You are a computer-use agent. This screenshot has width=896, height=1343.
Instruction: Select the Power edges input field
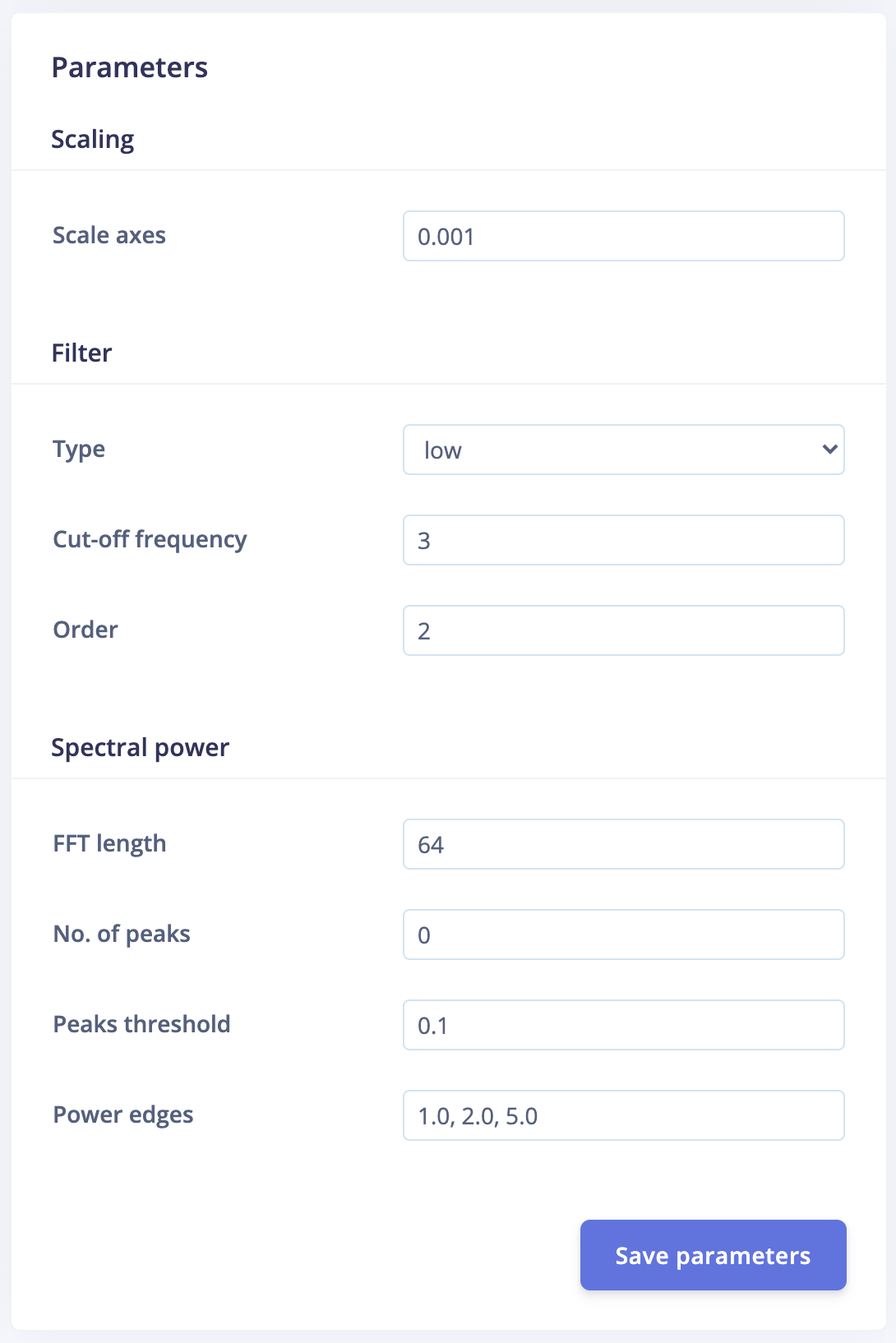pyautogui.click(x=623, y=1115)
